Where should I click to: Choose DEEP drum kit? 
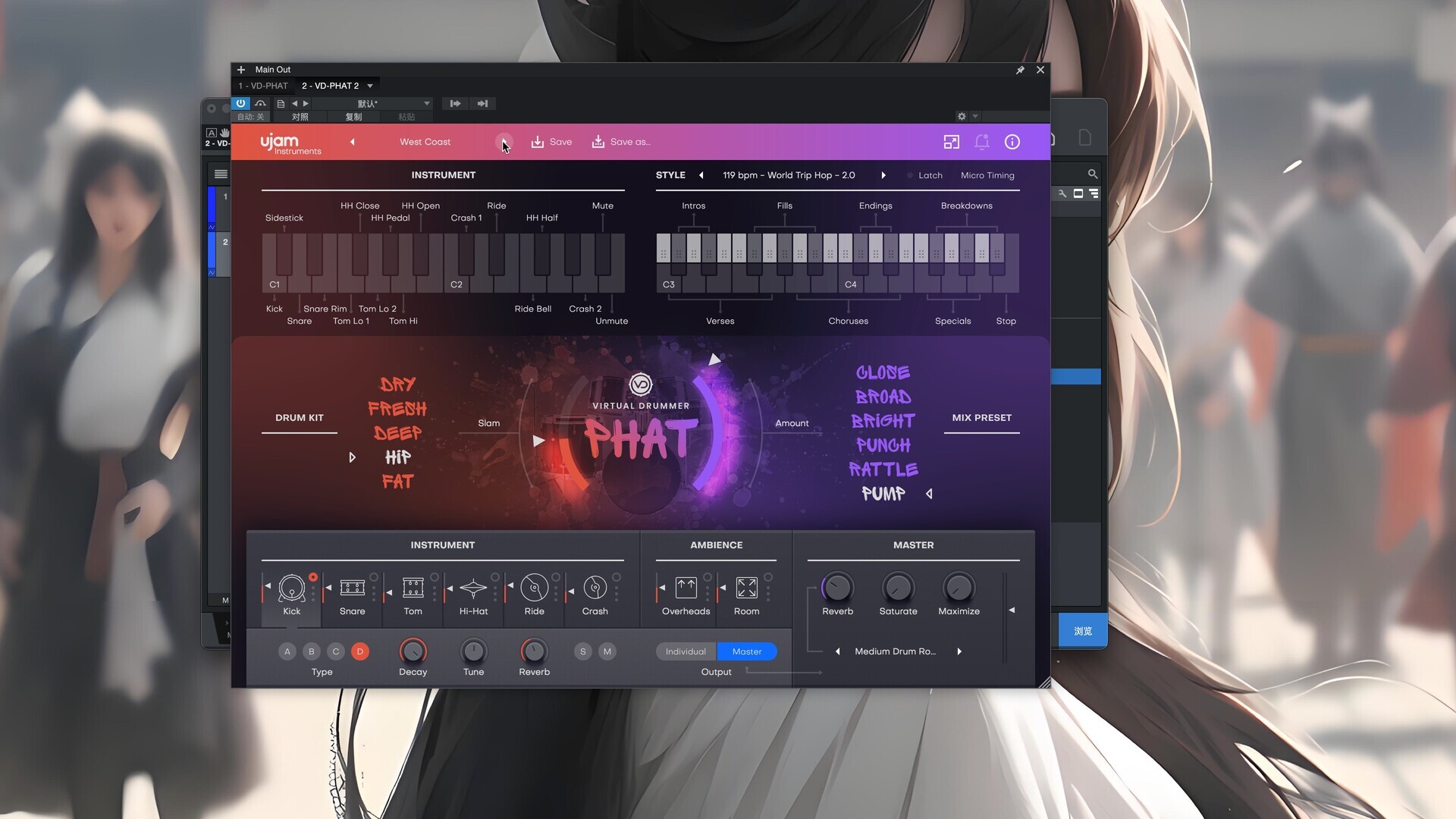(x=397, y=433)
